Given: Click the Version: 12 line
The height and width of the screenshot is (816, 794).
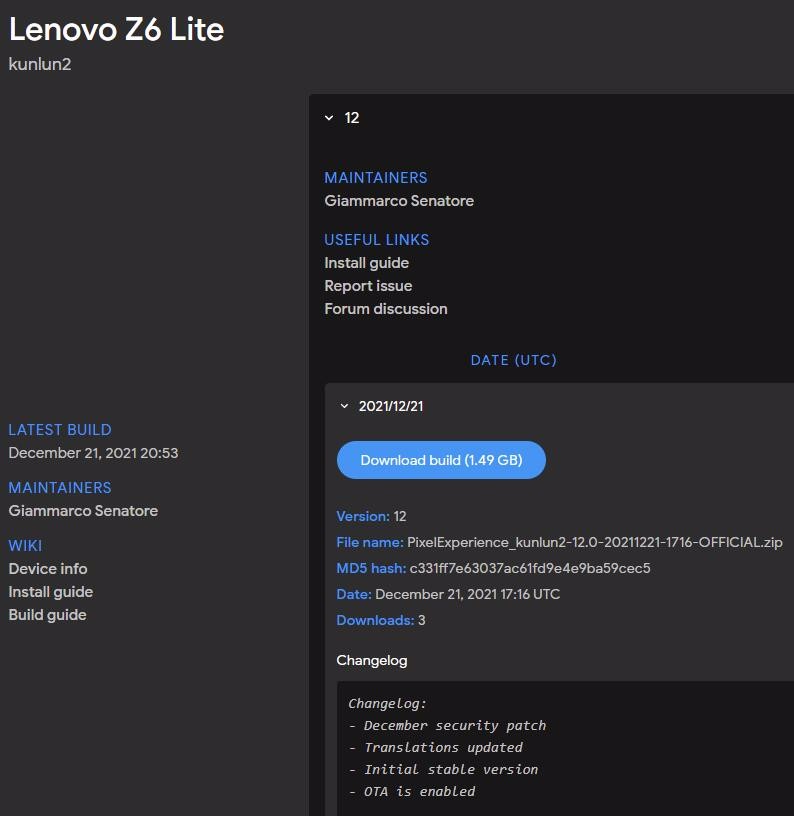Looking at the screenshot, I should coord(372,516).
